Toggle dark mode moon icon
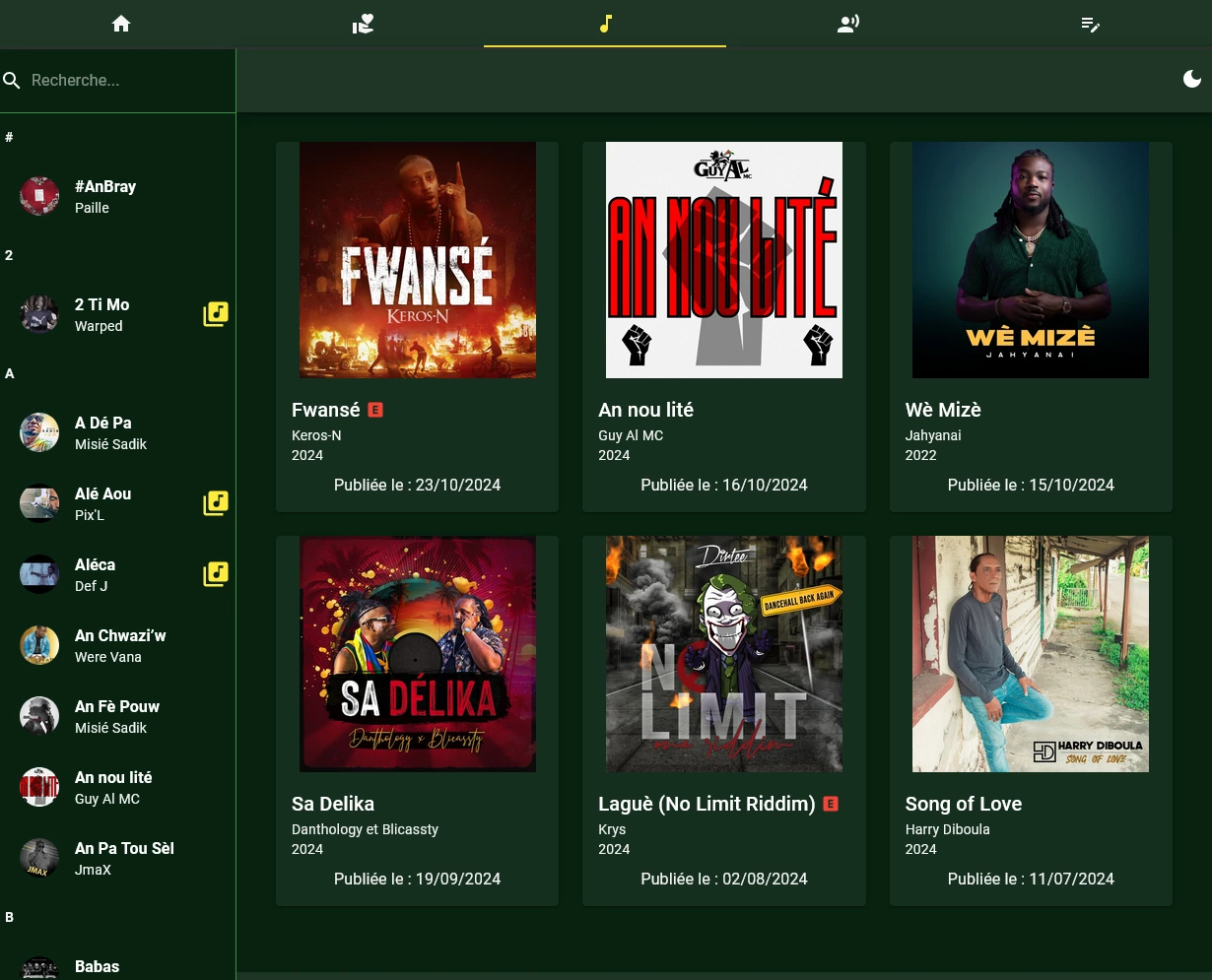This screenshot has height=980, width=1212. coord(1192,79)
